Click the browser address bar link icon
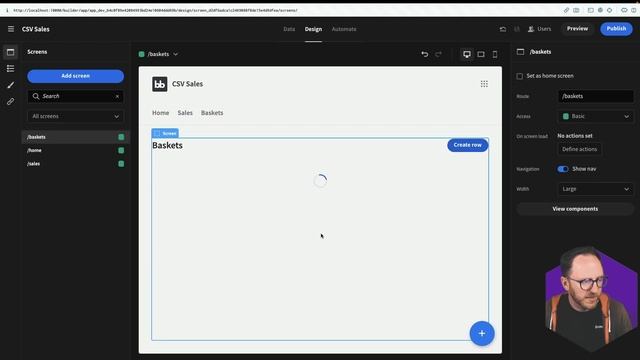This screenshot has height=360, width=640. 566,10
